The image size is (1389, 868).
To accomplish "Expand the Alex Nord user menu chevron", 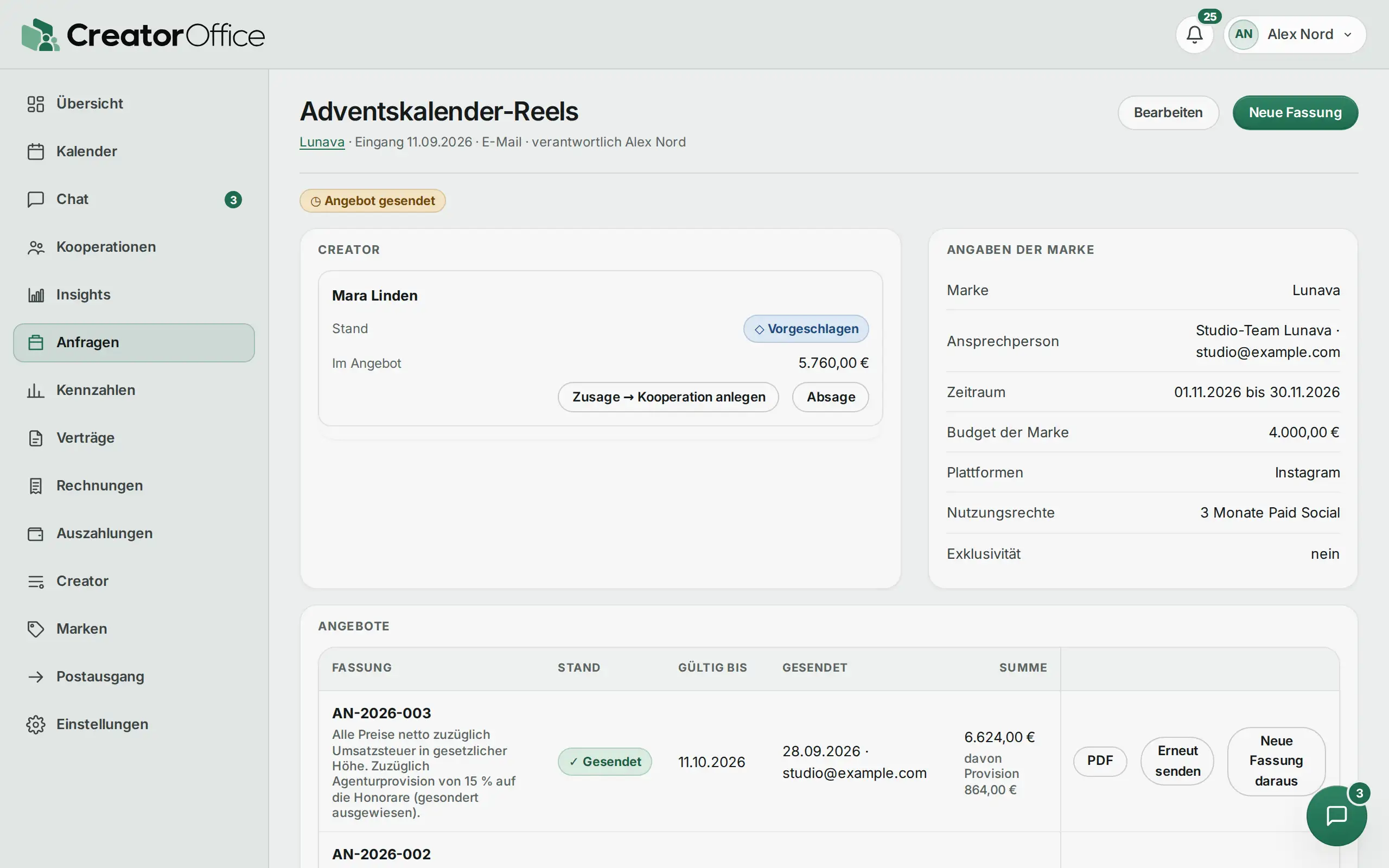I will click(1348, 34).
